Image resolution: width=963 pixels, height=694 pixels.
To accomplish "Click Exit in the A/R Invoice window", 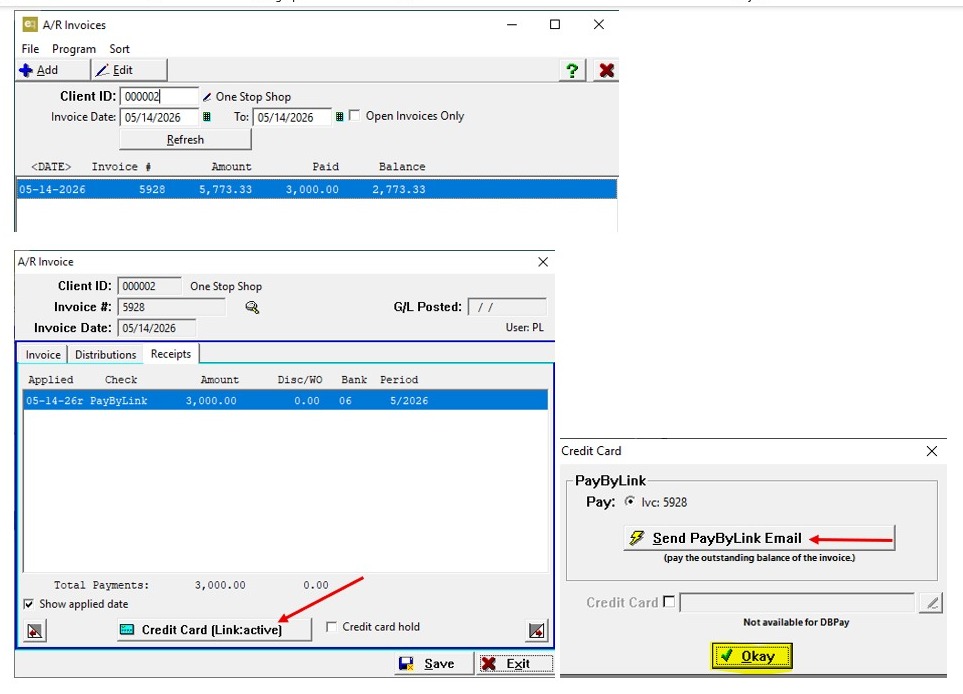I will (x=516, y=664).
